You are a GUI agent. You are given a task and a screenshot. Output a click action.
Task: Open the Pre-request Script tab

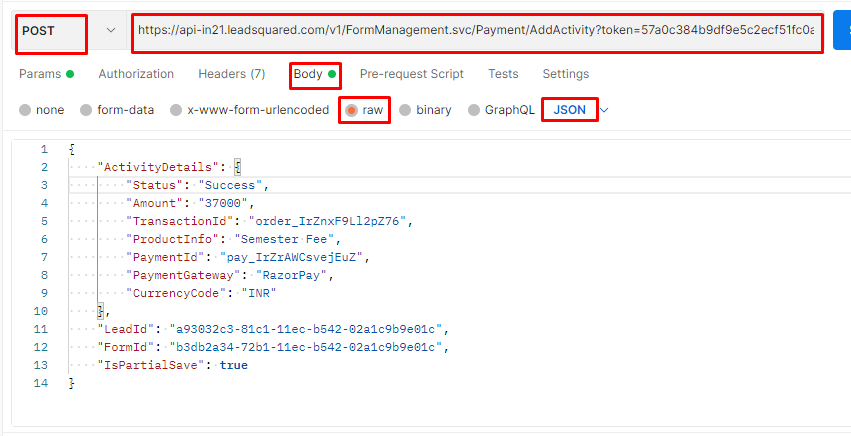tap(412, 74)
